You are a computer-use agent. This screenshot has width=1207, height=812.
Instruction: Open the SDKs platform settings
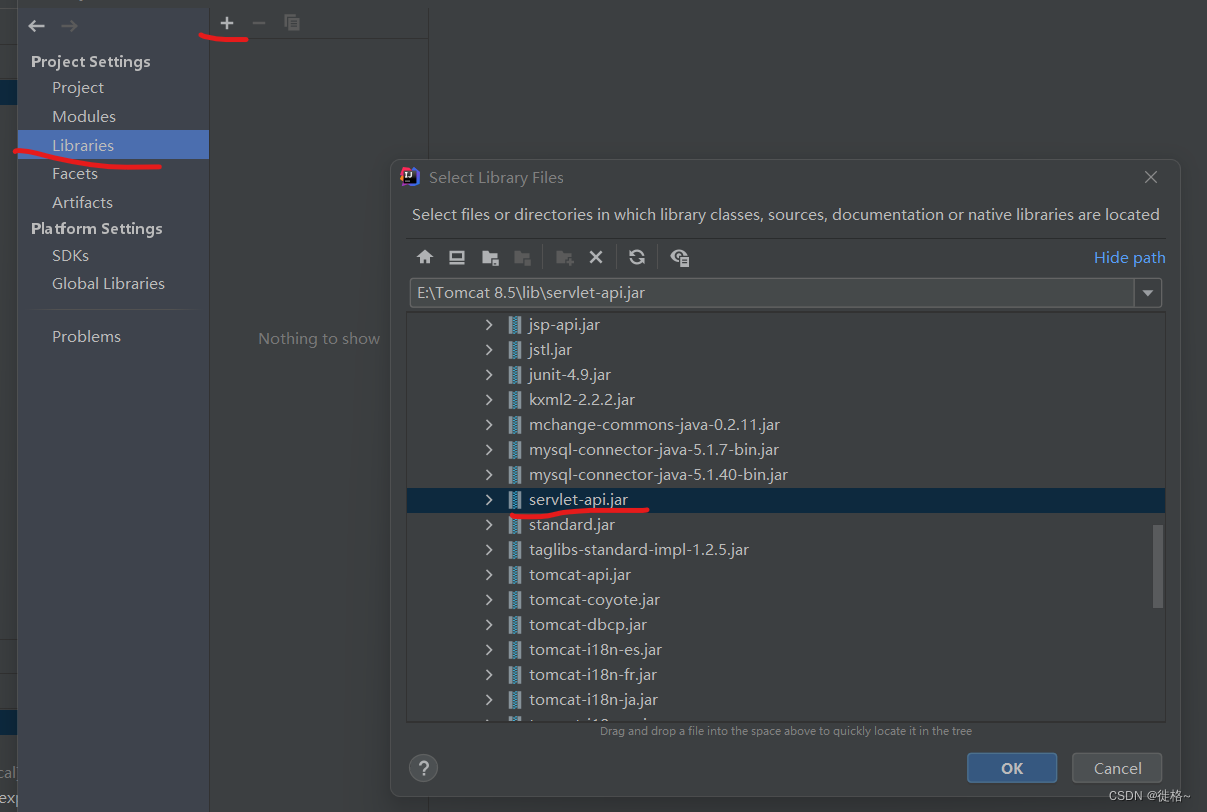tap(70, 255)
